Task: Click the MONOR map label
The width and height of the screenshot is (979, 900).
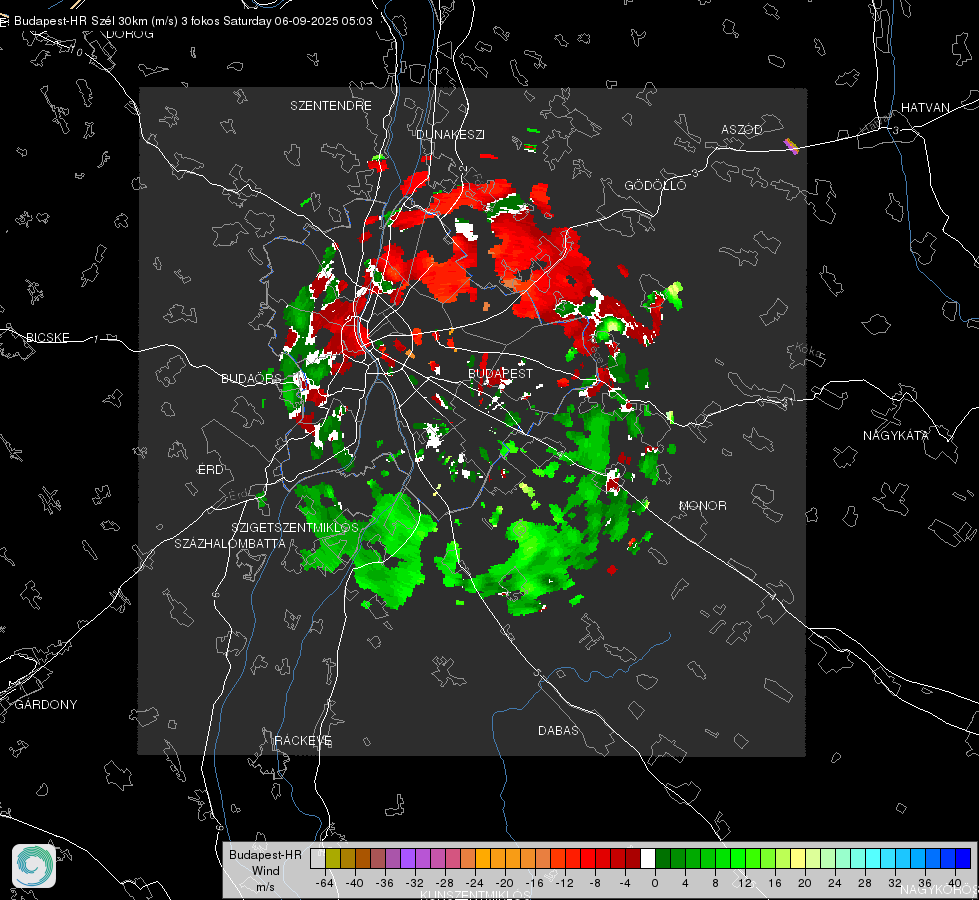Action: (702, 505)
